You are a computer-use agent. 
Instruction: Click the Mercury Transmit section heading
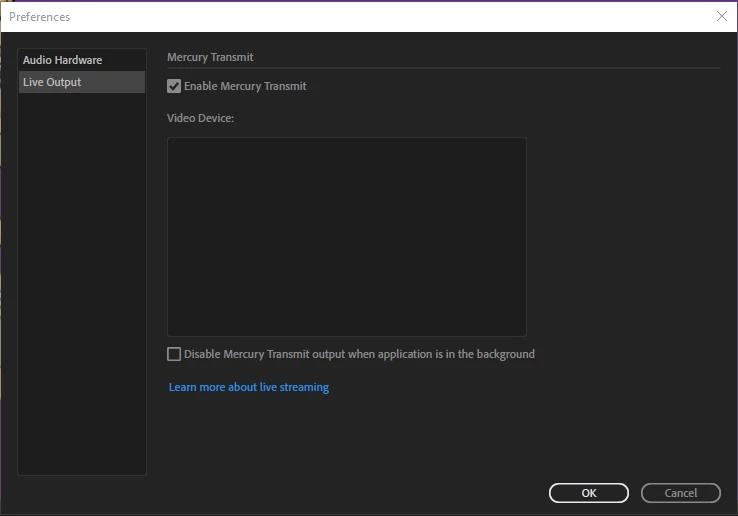[x=210, y=57]
